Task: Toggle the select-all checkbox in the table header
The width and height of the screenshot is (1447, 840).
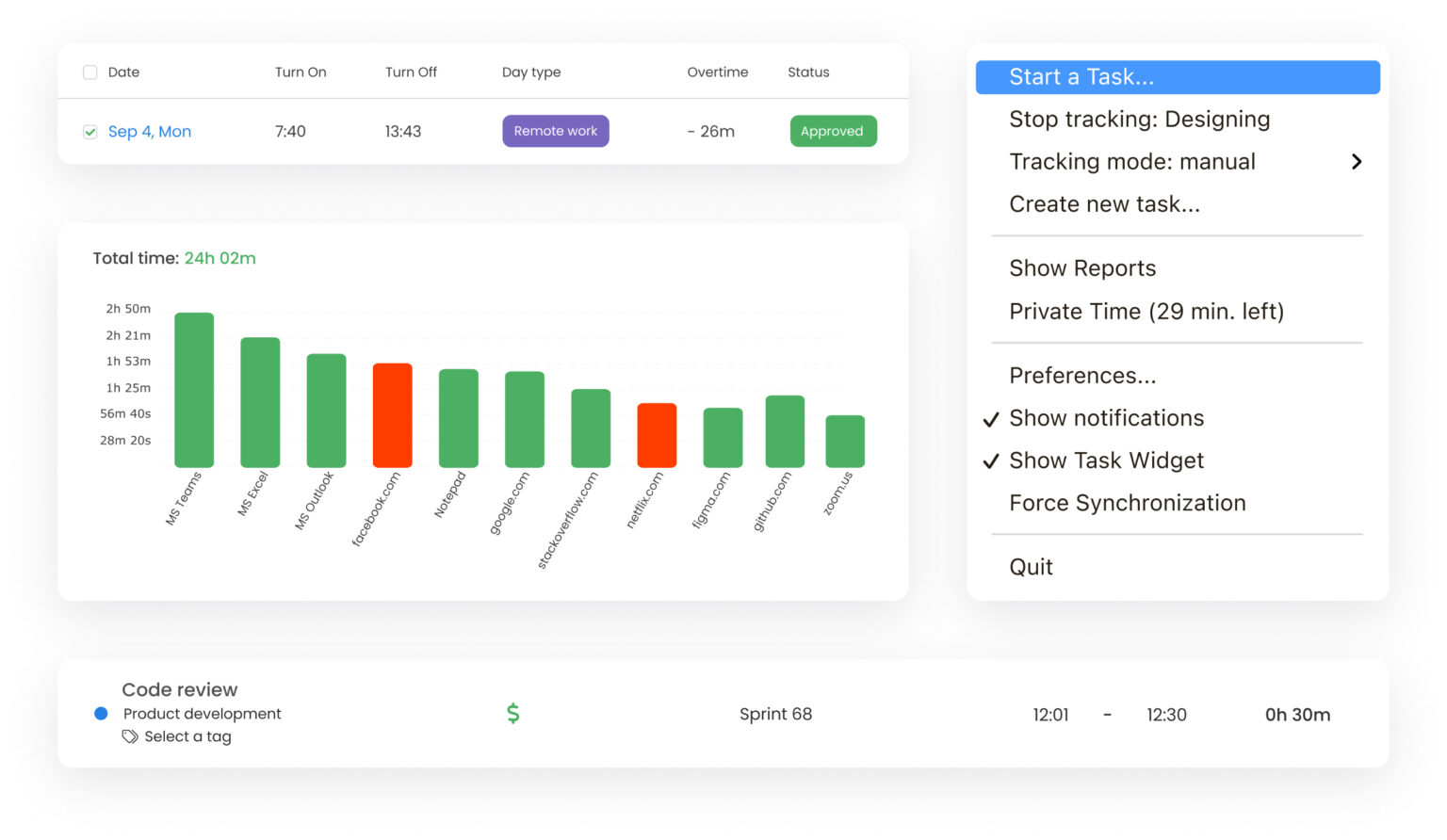Action: (89, 72)
